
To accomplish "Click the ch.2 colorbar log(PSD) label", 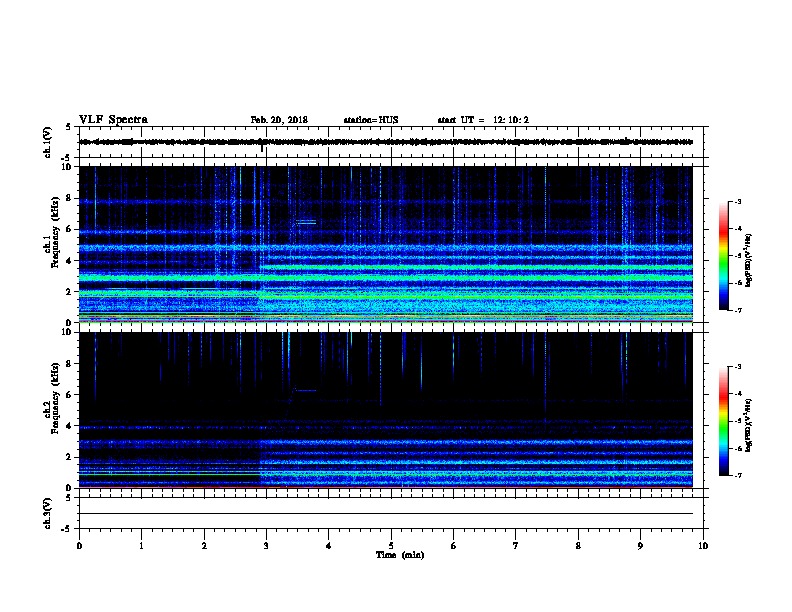I will [748, 425].
